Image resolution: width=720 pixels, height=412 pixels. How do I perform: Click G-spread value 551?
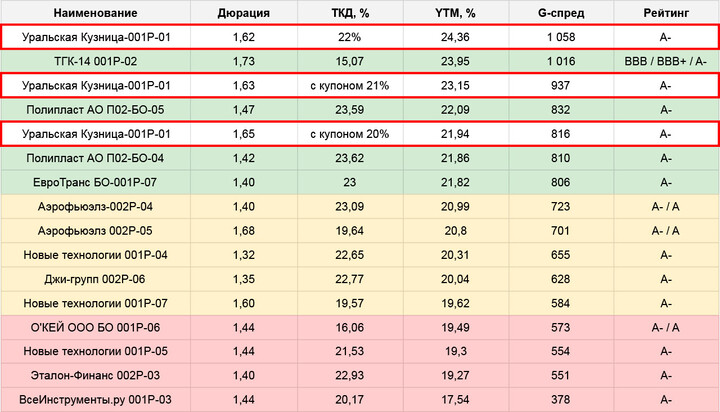561,376
